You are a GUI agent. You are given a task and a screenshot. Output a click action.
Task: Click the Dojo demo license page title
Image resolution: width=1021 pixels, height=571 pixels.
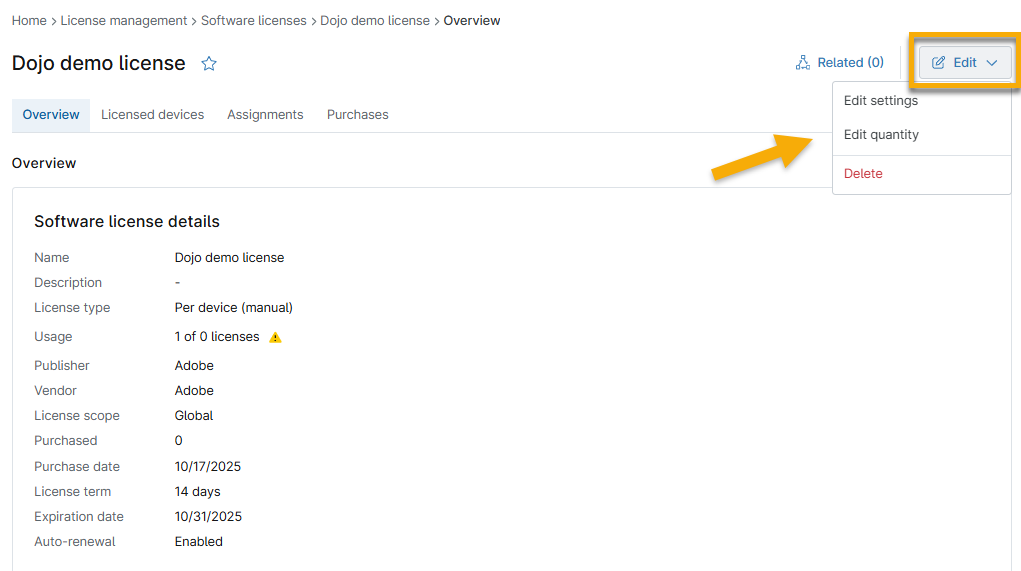tap(99, 63)
